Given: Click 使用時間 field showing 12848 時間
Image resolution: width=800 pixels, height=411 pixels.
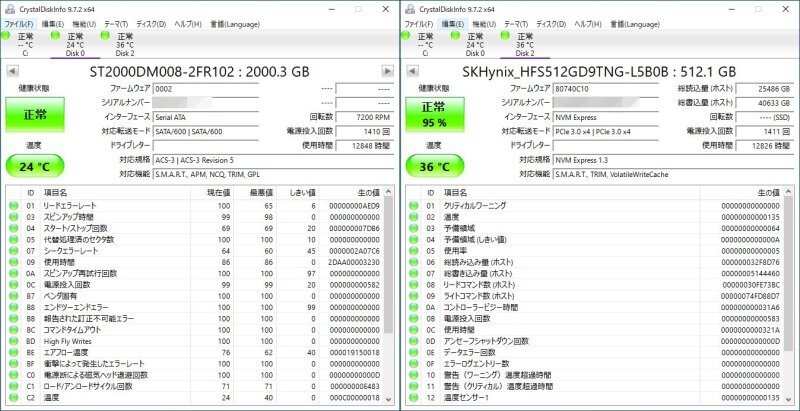Looking at the screenshot, I should 364,146.
